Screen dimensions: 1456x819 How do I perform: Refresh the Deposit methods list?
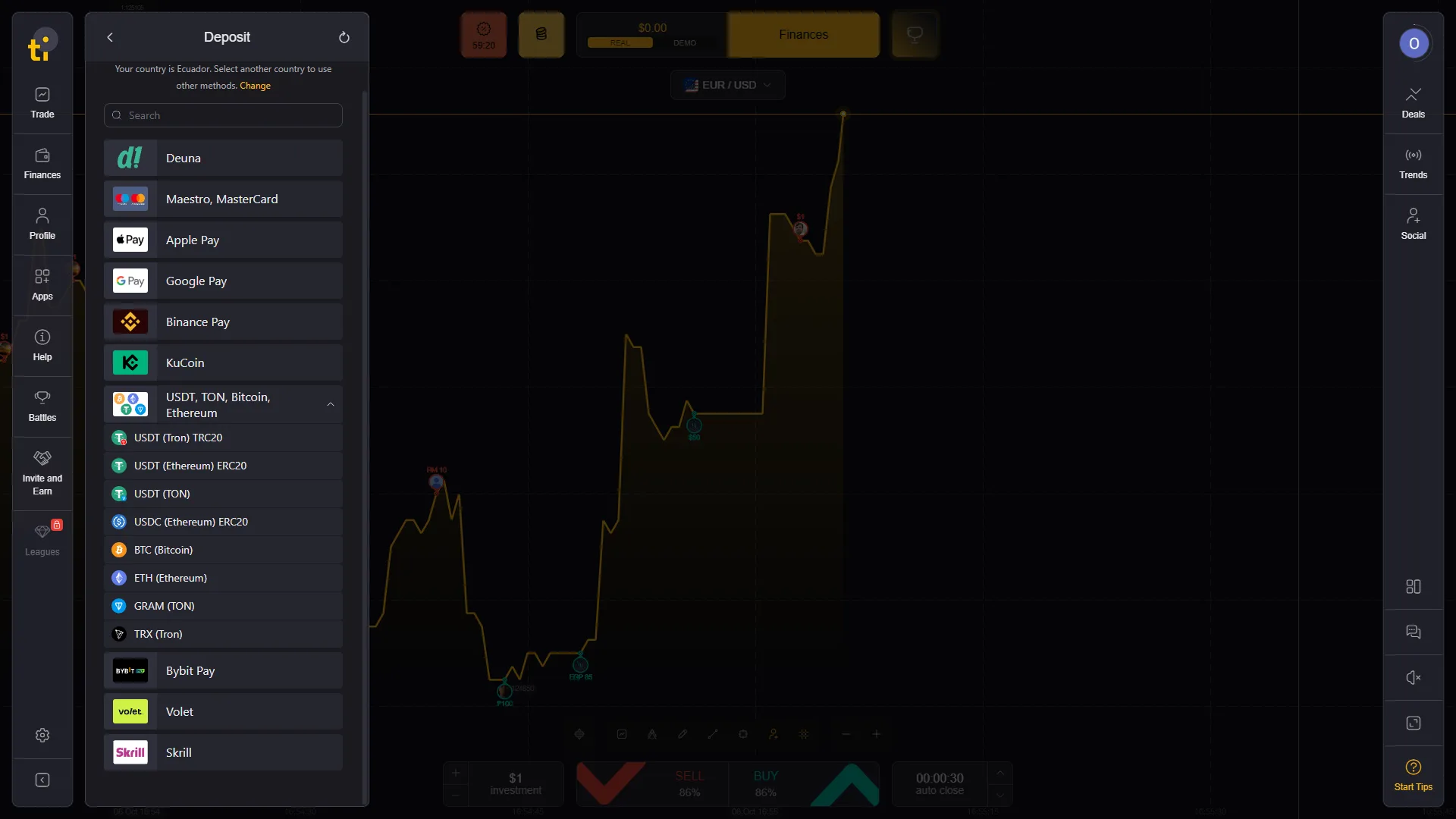(344, 37)
